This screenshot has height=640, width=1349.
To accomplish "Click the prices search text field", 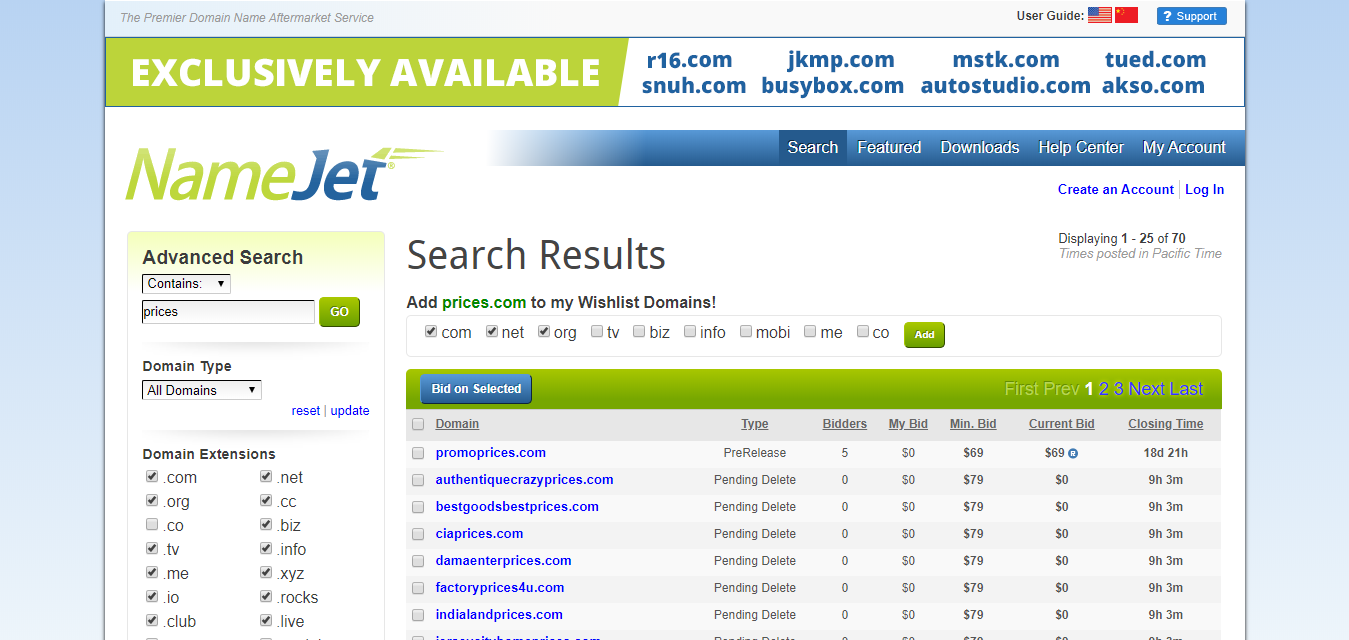I will (228, 312).
